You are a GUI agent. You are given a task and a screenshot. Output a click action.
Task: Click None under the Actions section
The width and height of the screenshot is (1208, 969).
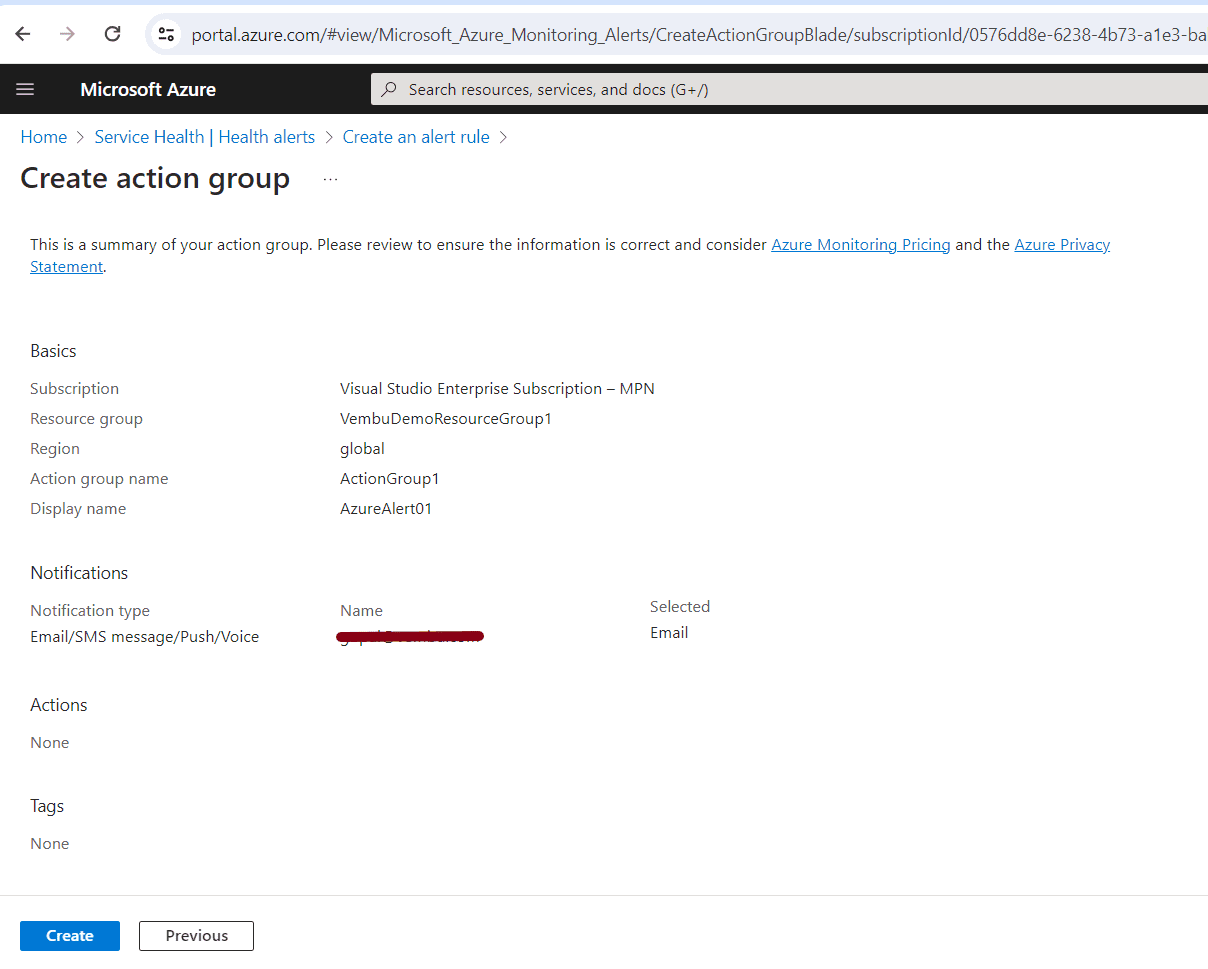(x=50, y=743)
